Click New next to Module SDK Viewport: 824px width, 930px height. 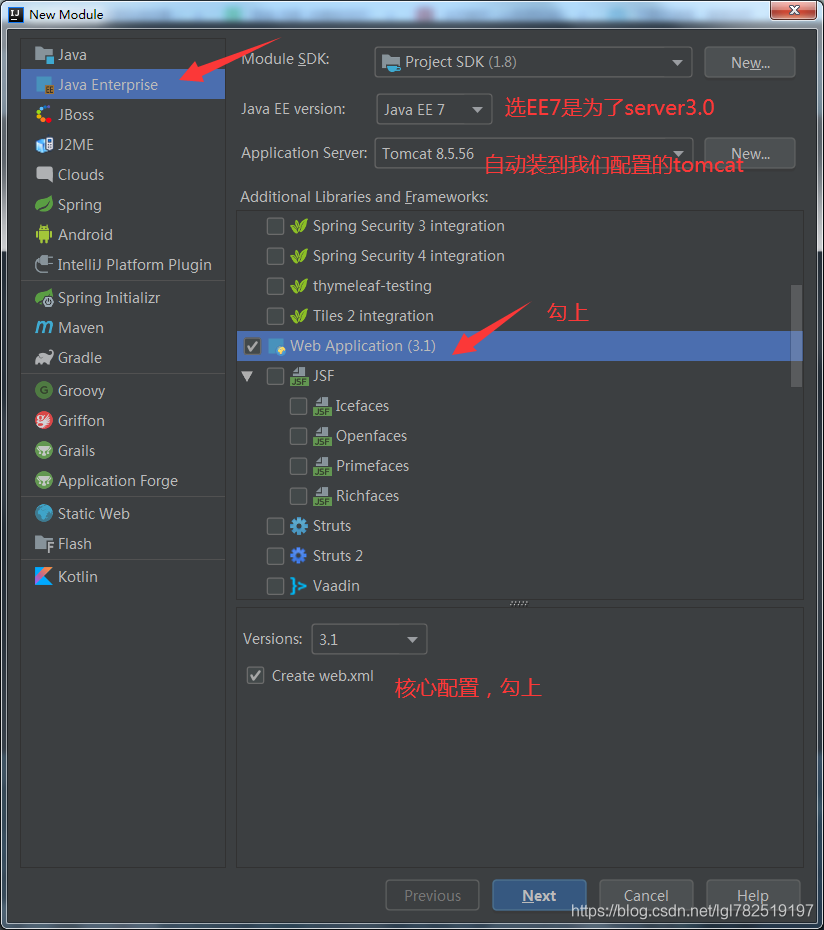tap(750, 62)
